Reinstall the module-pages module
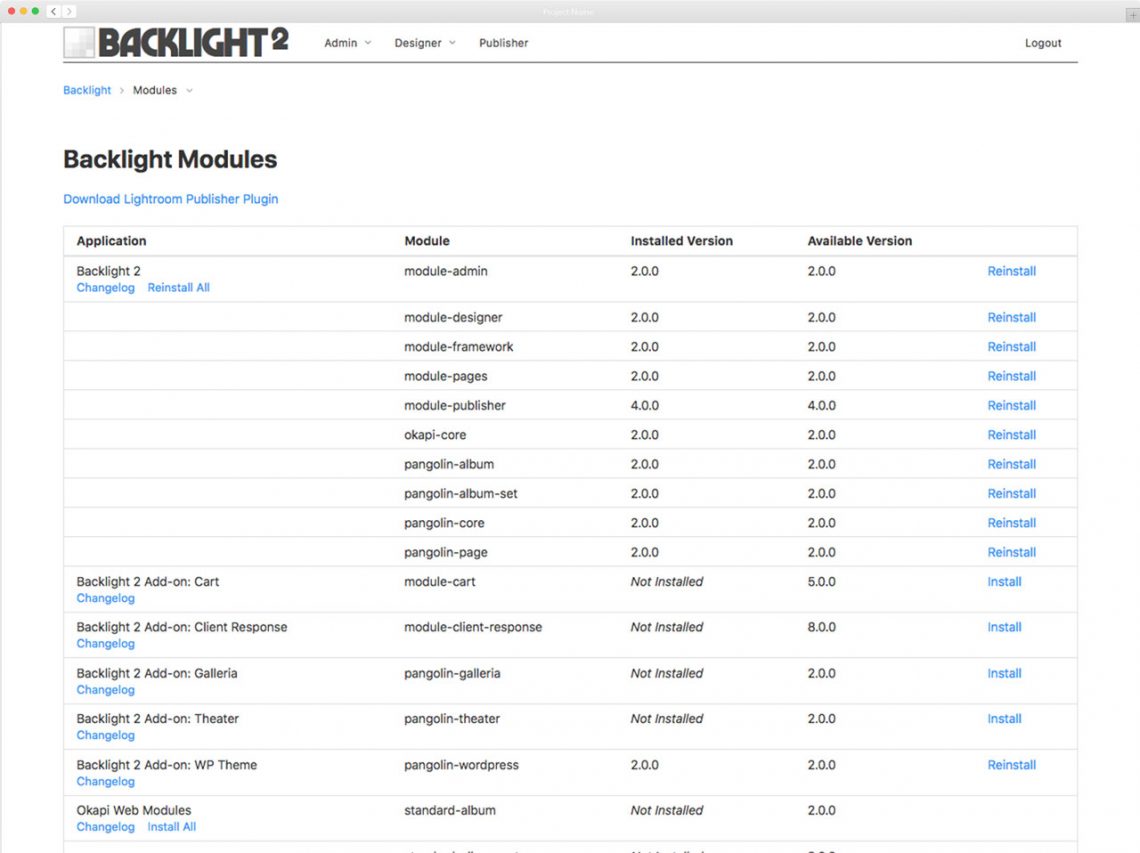1140x853 pixels. tap(1011, 376)
